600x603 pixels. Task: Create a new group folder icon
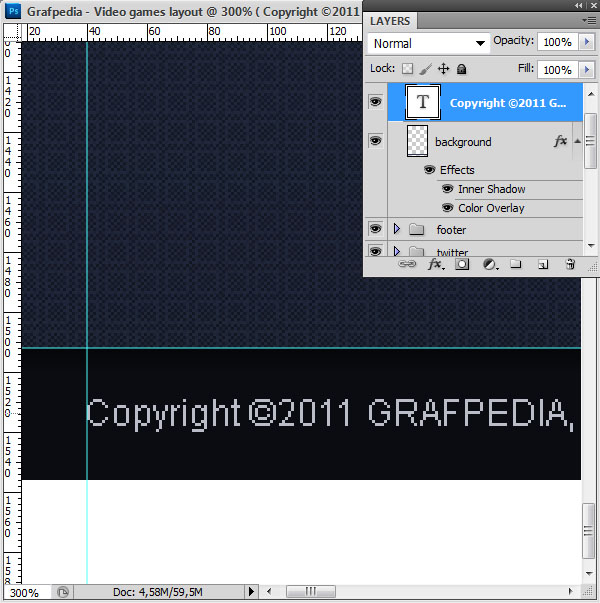[516, 264]
